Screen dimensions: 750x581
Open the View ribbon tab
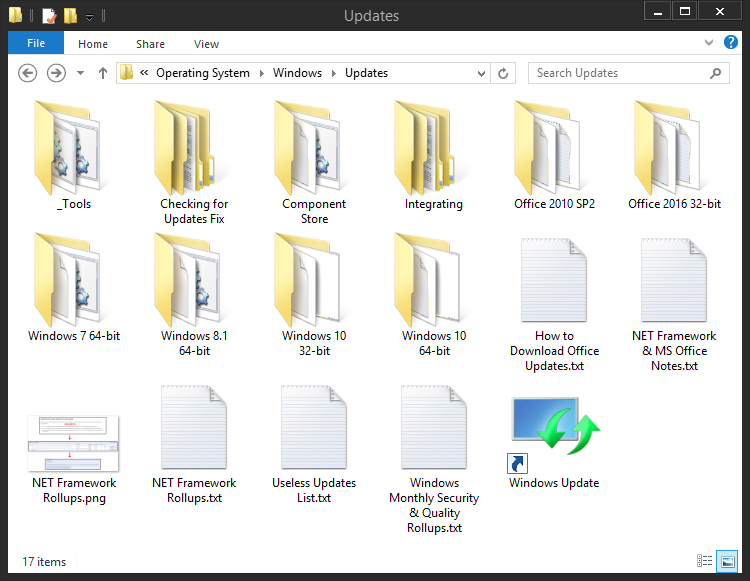(206, 44)
